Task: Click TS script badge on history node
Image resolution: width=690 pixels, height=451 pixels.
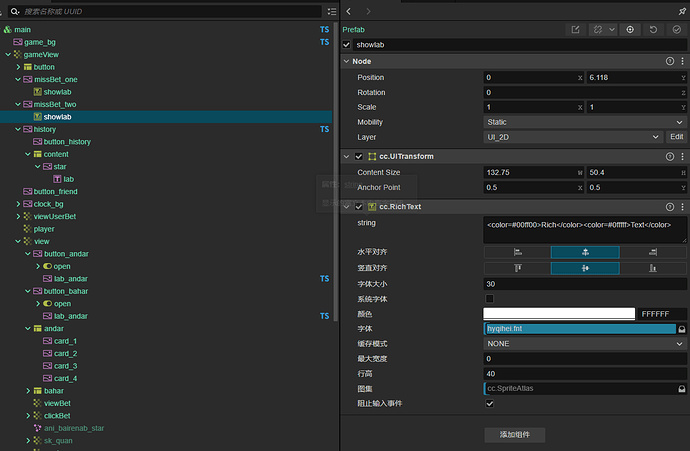Action: click(324, 129)
